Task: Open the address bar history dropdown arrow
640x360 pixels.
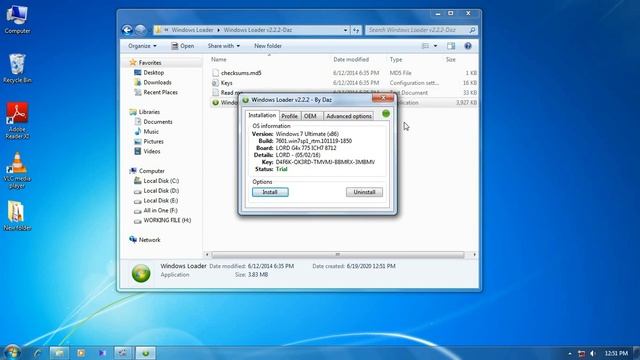Action: pyautogui.click(x=345, y=30)
